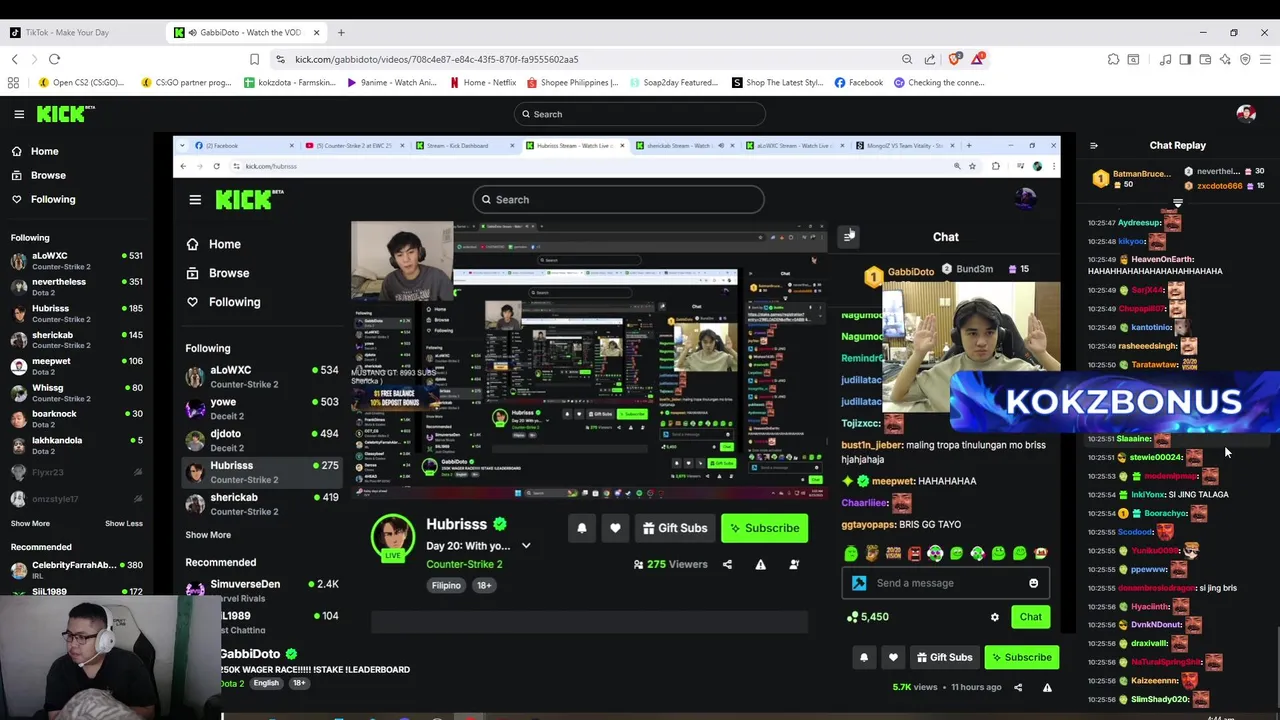Open 'kokzdota - Farmskin' bookmark
The width and height of the screenshot is (1280, 720).
288,83
